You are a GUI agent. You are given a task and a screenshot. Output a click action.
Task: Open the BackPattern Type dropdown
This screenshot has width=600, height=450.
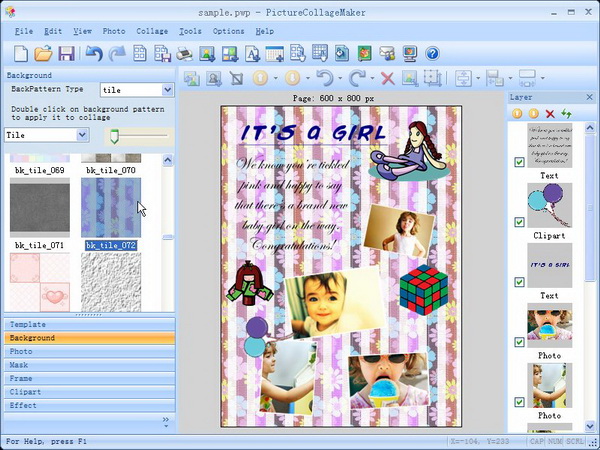(x=166, y=90)
